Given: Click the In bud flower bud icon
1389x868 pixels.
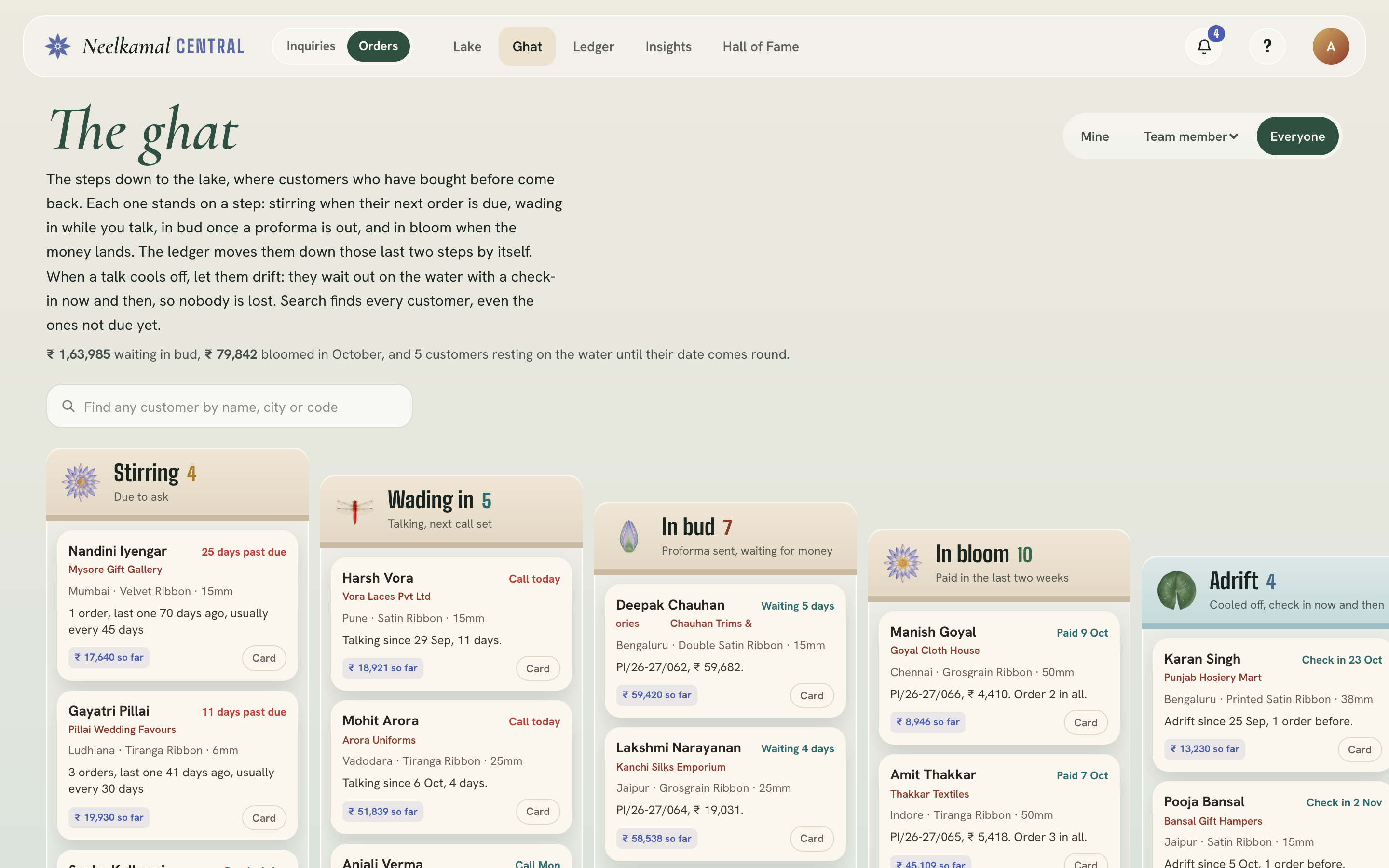Looking at the screenshot, I should tap(629, 536).
